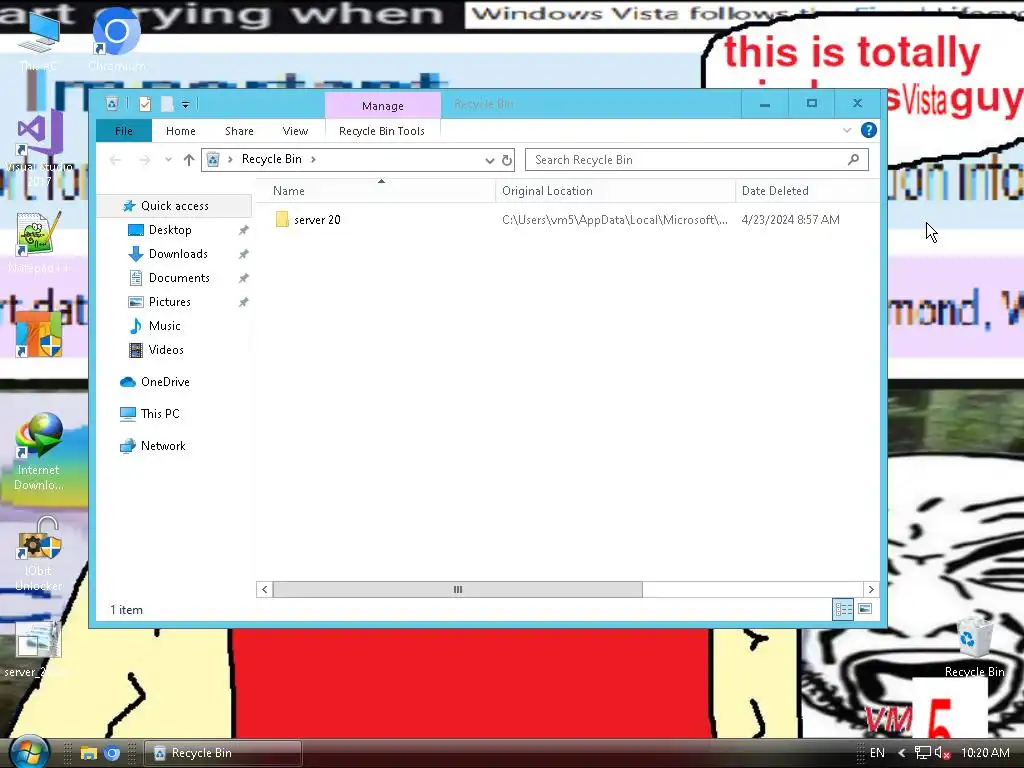Open Downloads in the navigation pane
The width and height of the screenshot is (1024, 768).
pyautogui.click(x=178, y=254)
